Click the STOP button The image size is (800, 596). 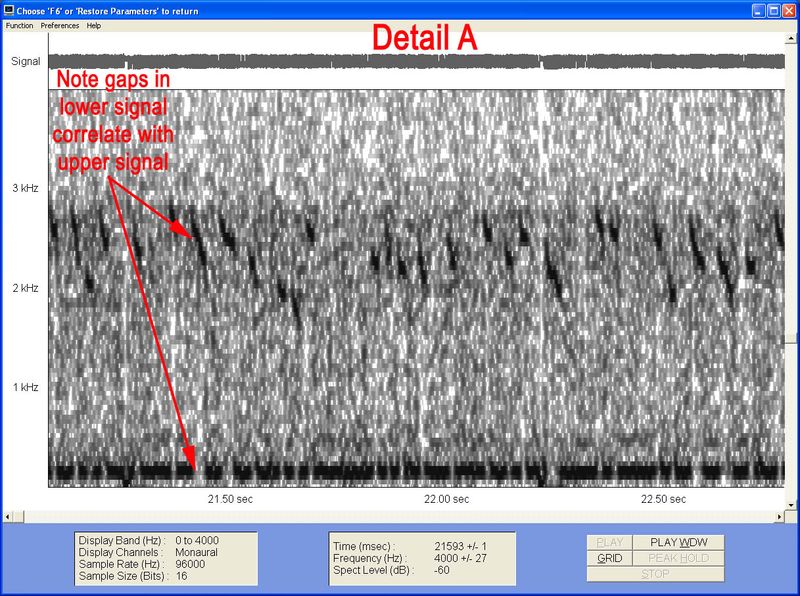[x=655, y=574]
